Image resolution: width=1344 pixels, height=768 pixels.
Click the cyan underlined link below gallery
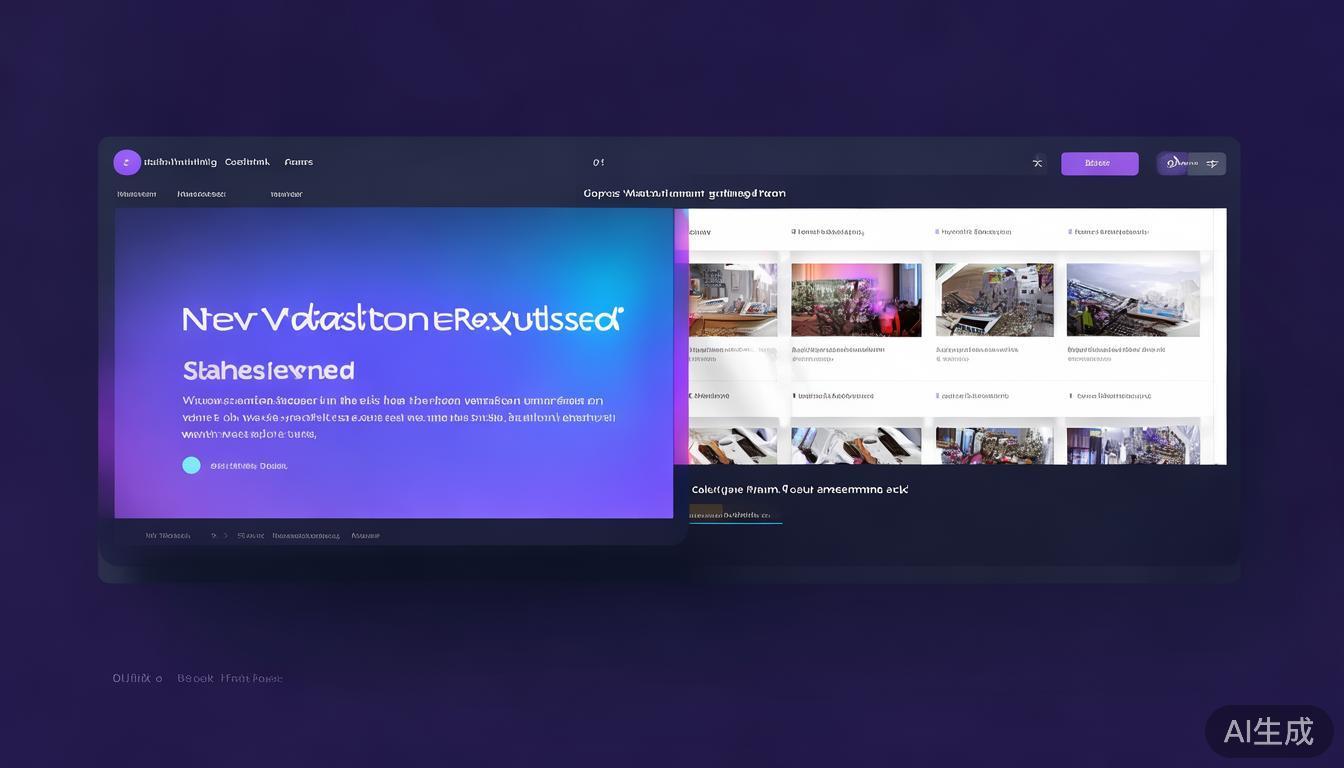coord(735,516)
